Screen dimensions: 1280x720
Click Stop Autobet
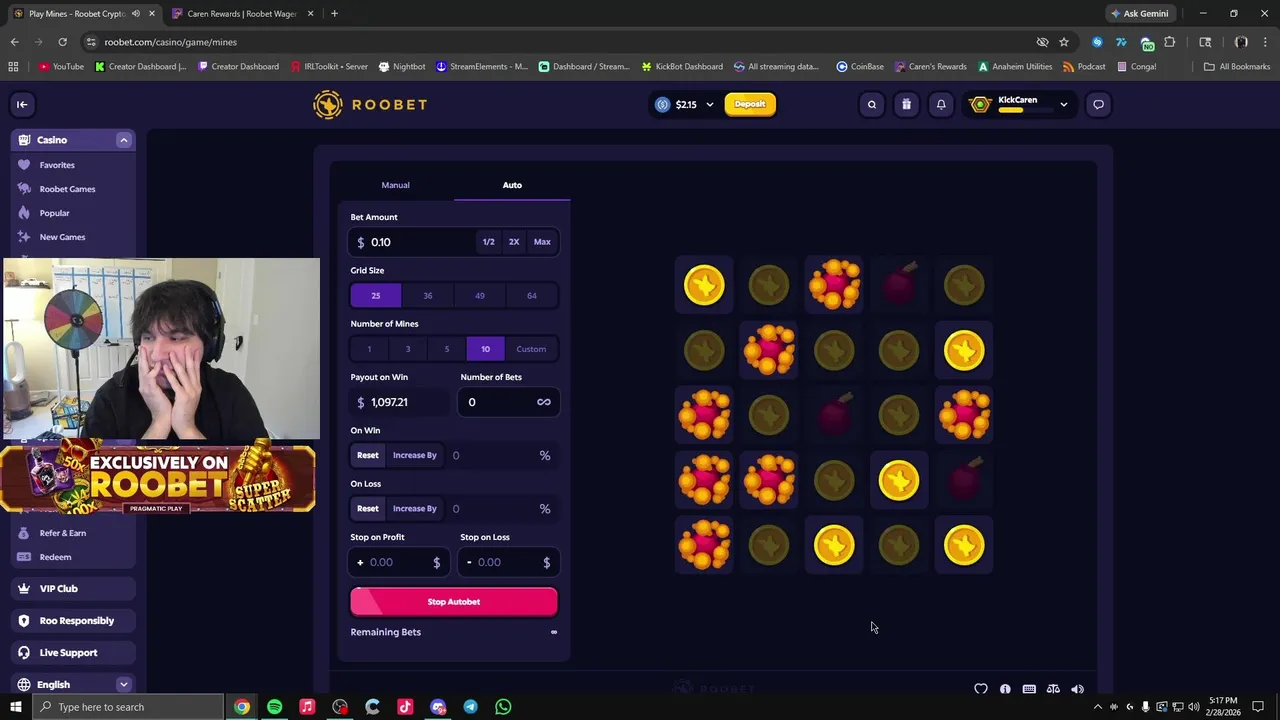(x=454, y=602)
